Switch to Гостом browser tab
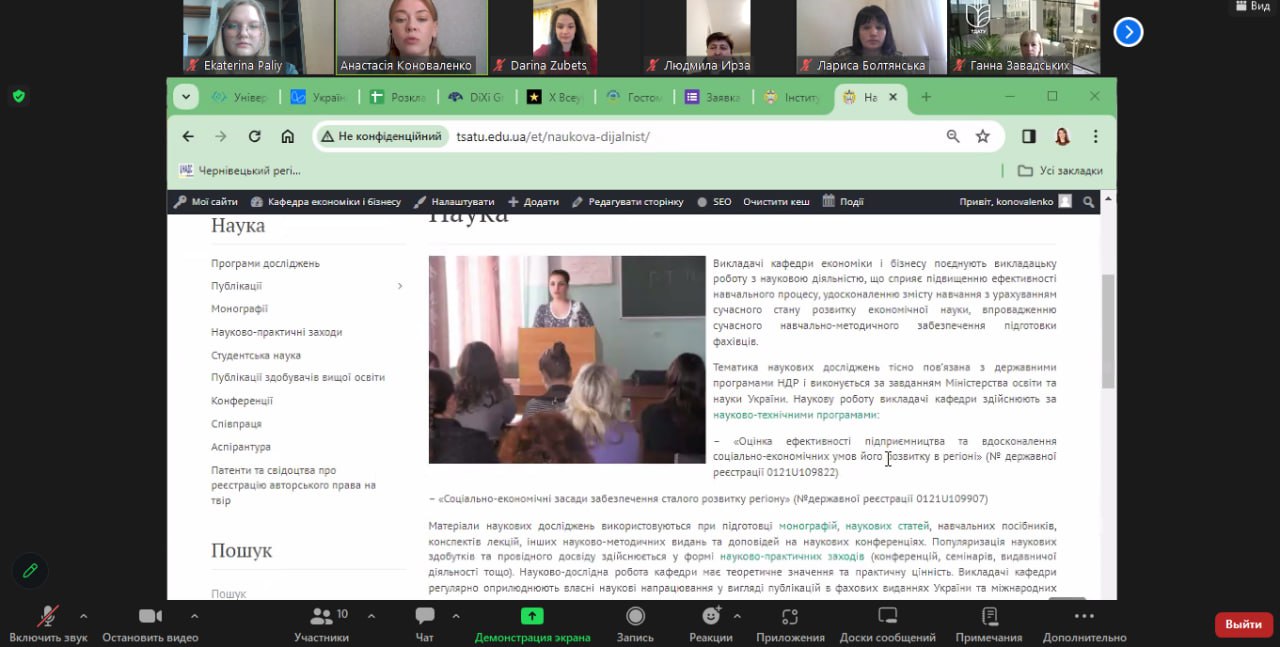Image resolution: width=1280 pixels, height=647 pixels. pyautogui.click(x=635, y=97)
